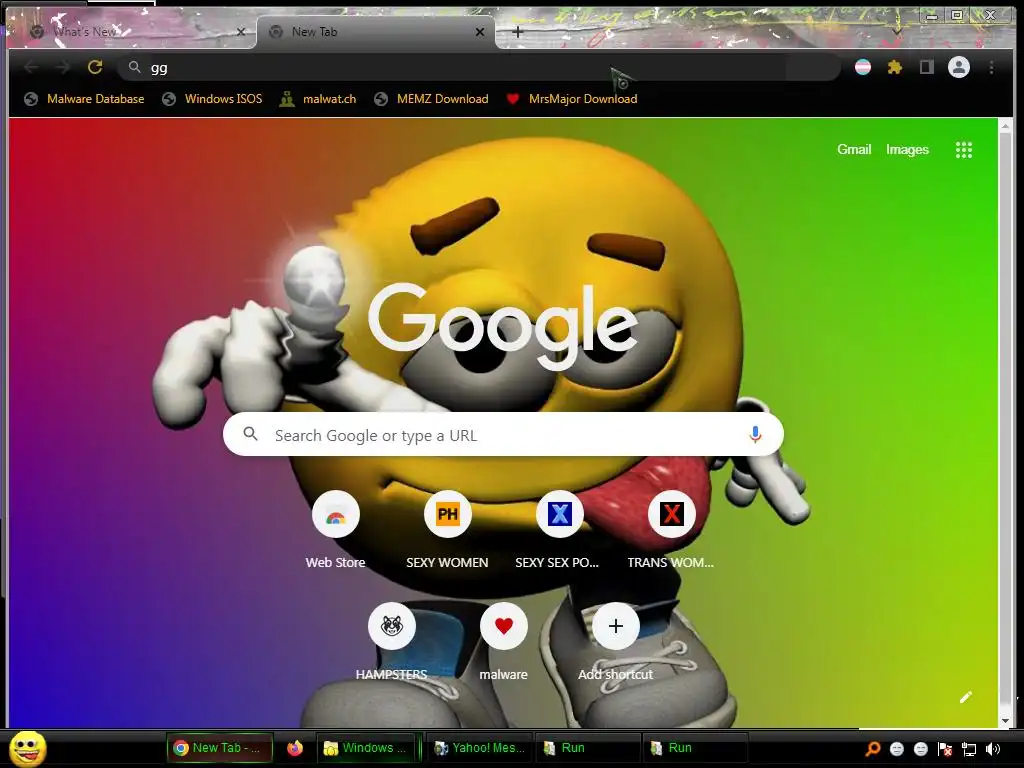
Task: Switch to the second Run taskbar button
Action: pos(695,748)
